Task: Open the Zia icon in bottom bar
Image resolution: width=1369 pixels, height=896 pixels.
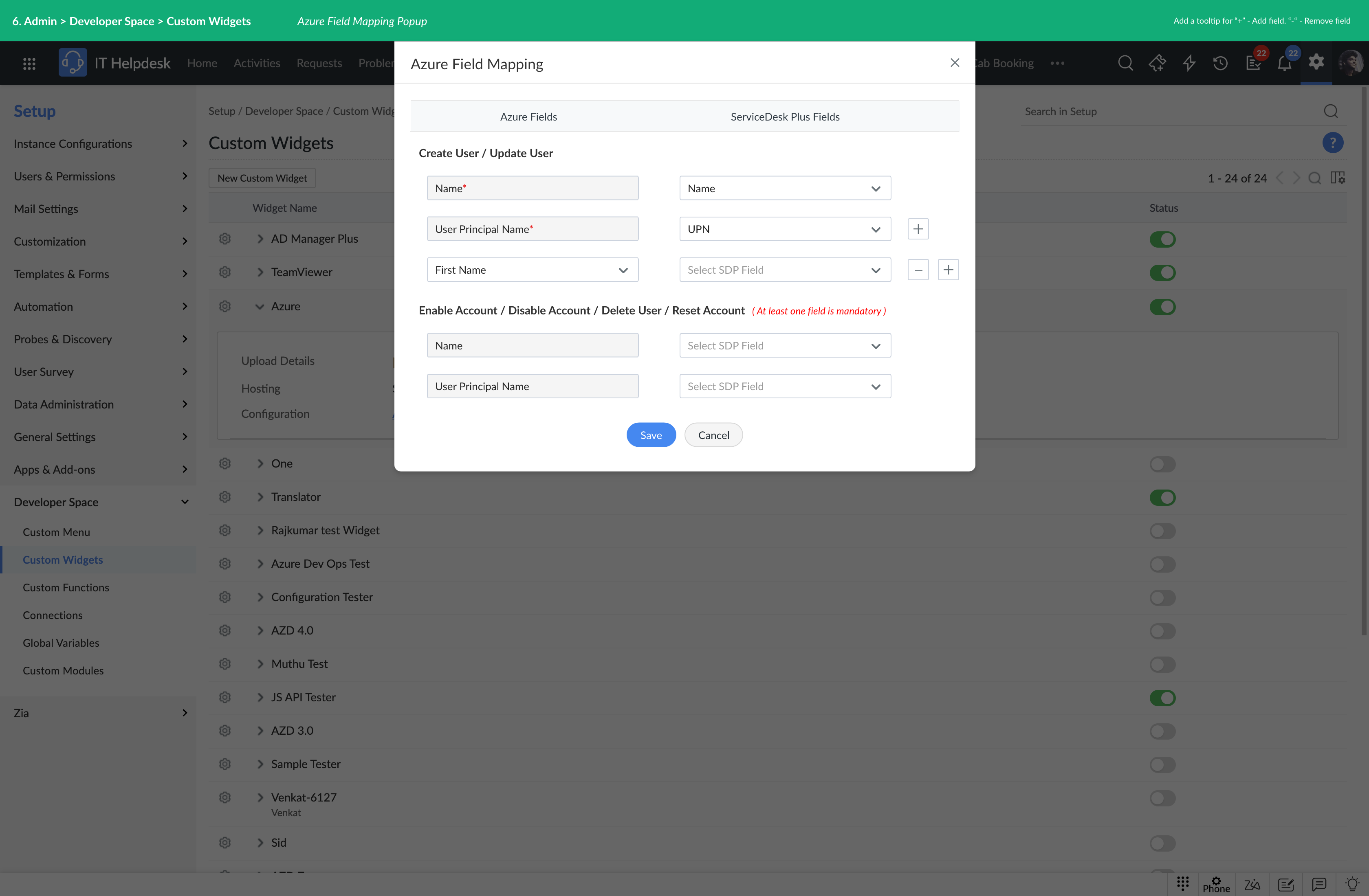Action: pos(1252,885)
